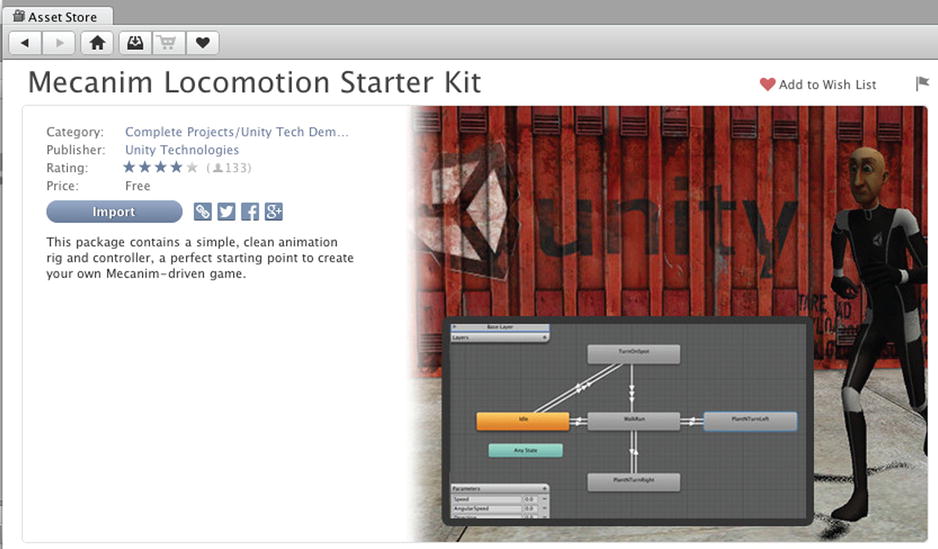Open the shopping cart
This screenshot has height=549, width=938.
click(x=168, y=43)
